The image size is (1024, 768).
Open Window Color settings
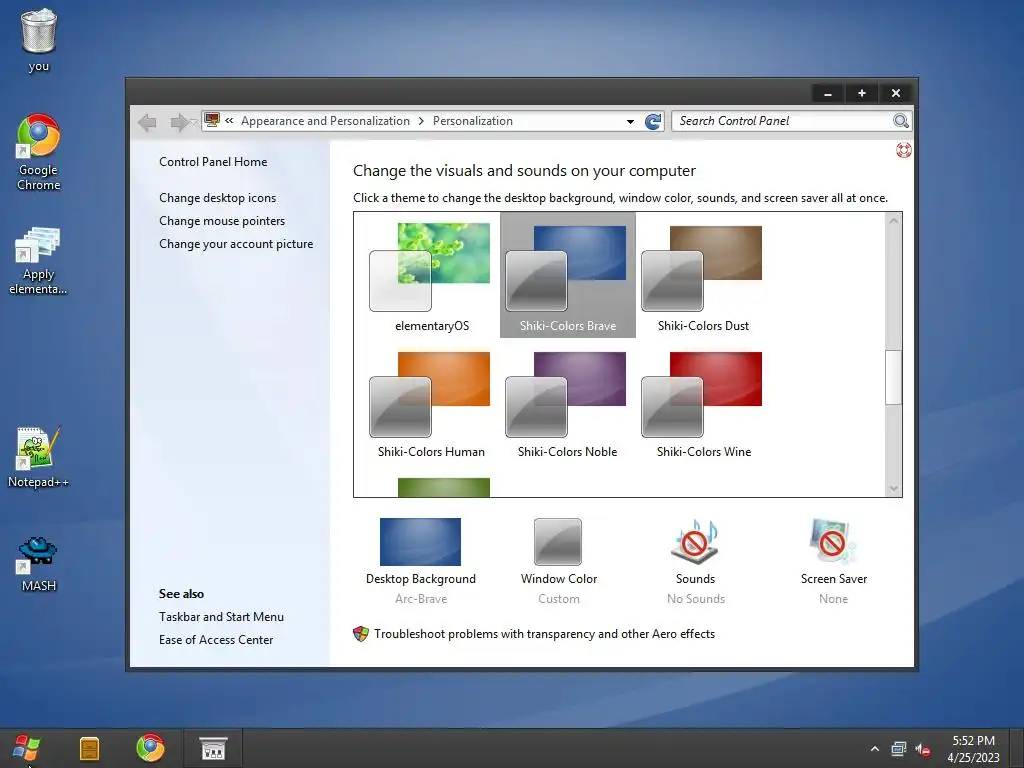(558, 561)
